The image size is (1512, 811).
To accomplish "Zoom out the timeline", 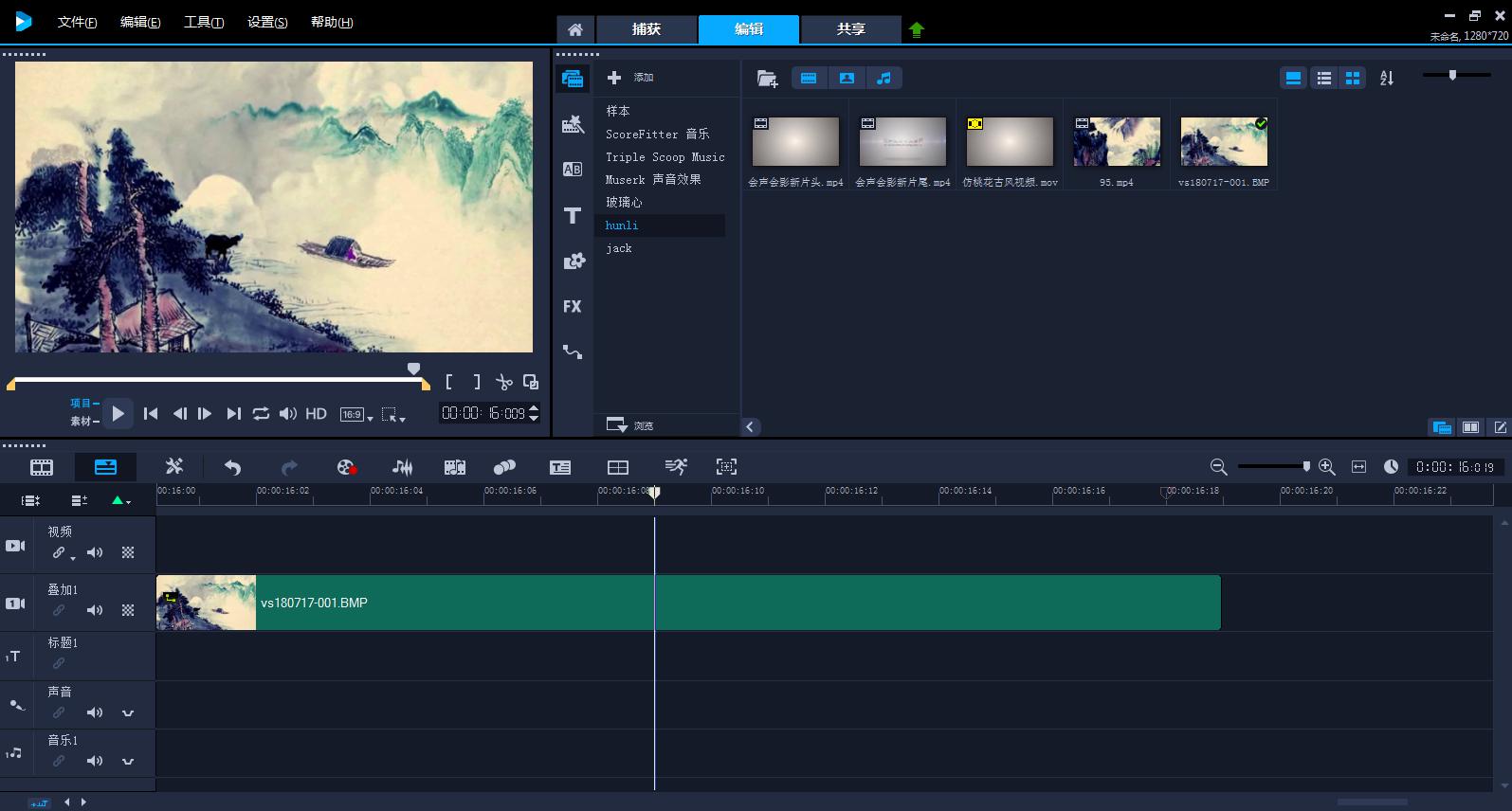I will (1219, 467).
